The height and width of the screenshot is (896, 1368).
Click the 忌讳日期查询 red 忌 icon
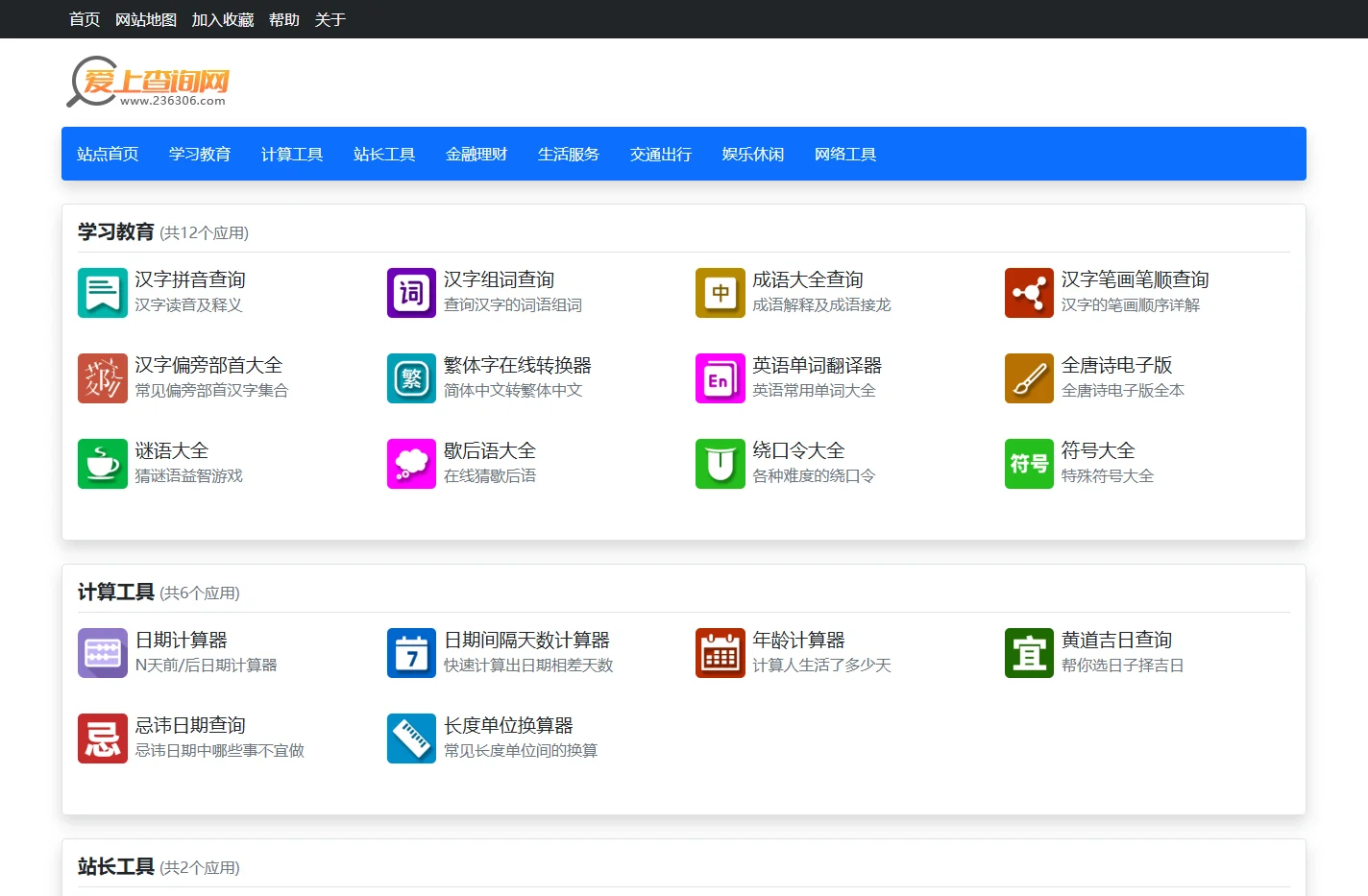coord(103,739)
